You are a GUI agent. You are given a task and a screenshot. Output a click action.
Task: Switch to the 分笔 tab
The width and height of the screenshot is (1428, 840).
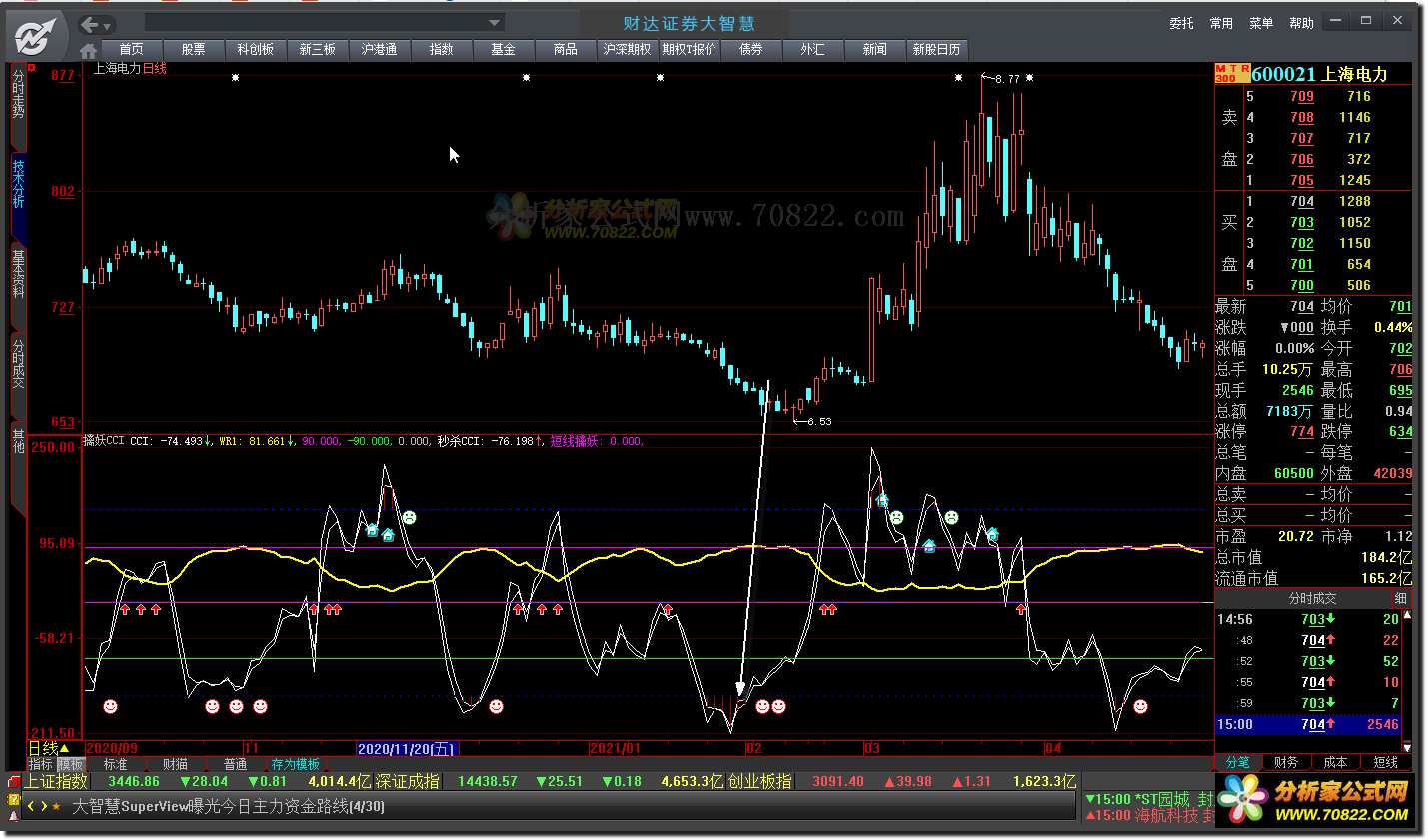click(x=1237, y=762)
